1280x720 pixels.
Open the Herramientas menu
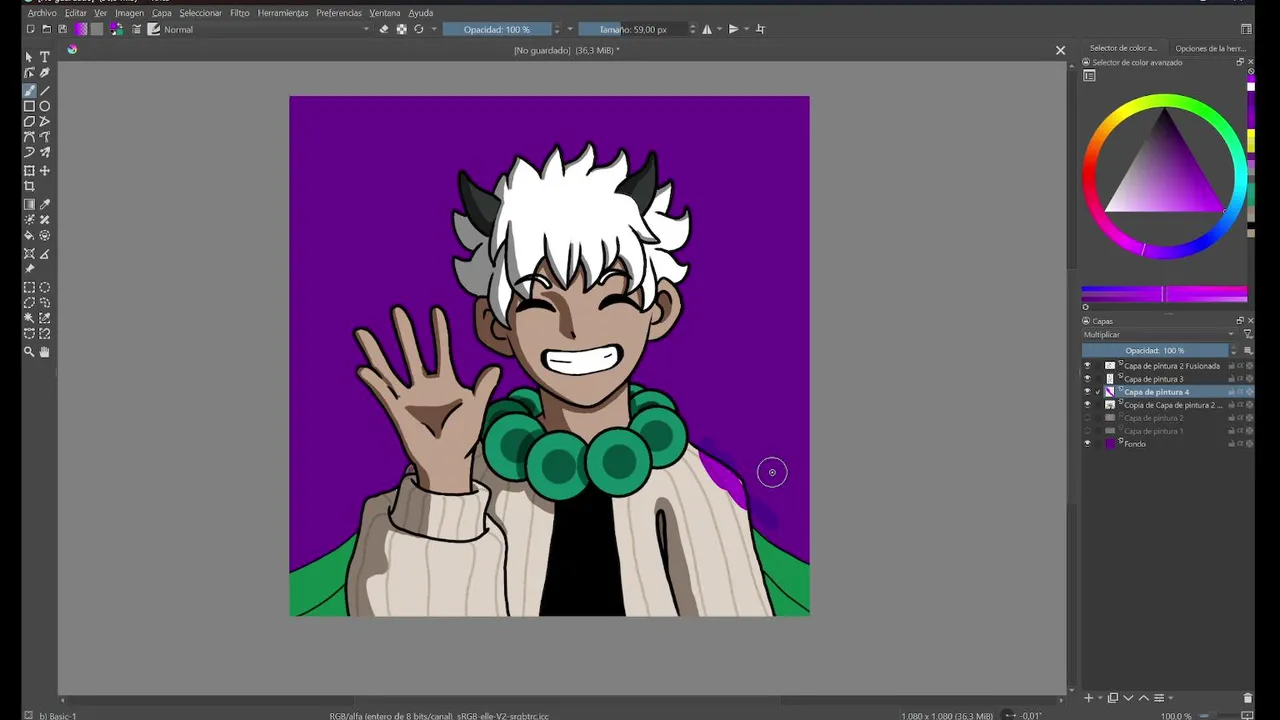pyautogui.click(x=283, y=13)
